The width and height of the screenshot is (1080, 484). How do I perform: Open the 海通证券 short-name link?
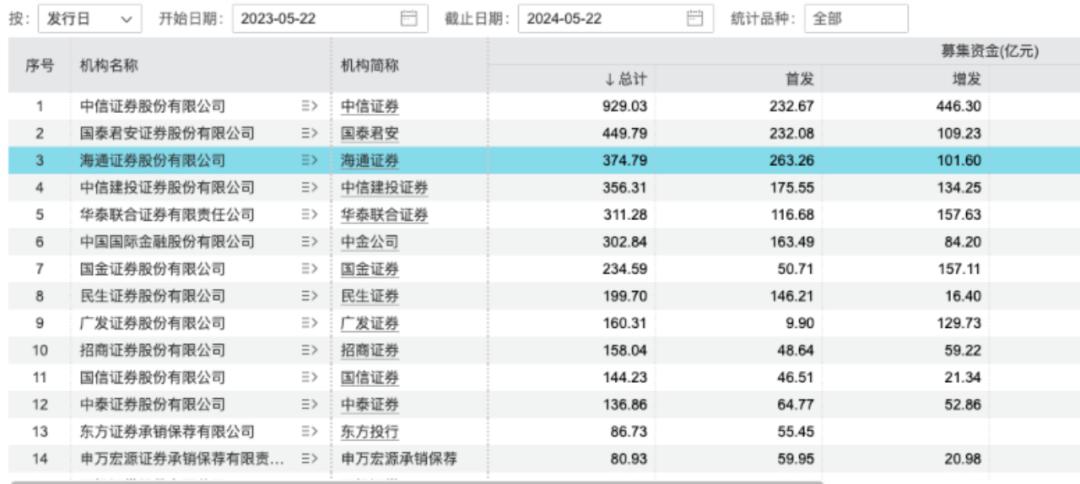pyautogui.click(x=370, y=161)
